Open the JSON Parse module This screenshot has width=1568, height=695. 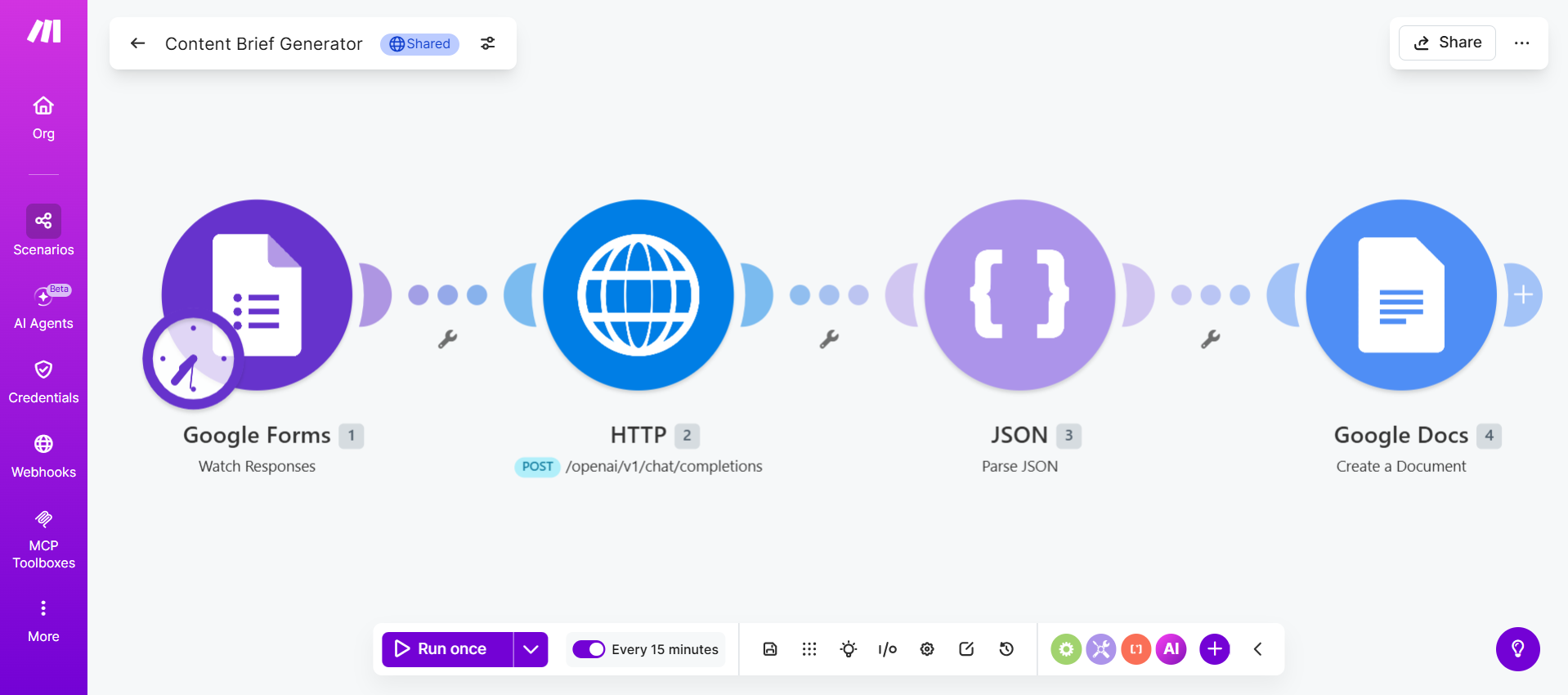1019,294
